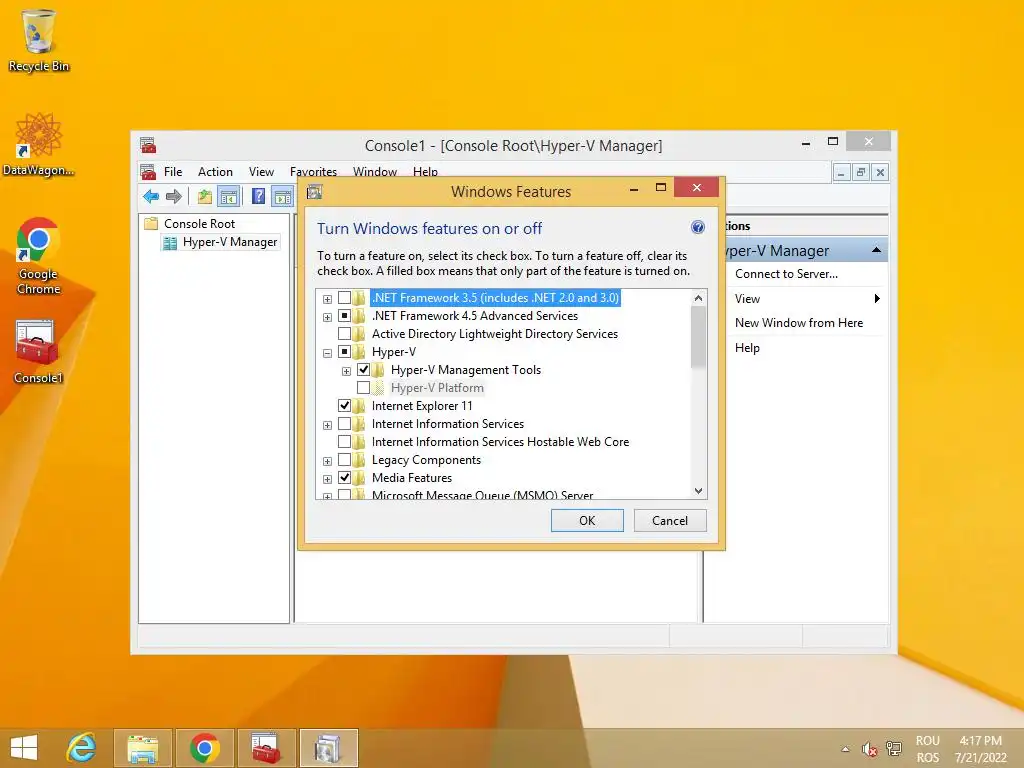Collapse Hyper-V Manager actions section

pos(876,250)
